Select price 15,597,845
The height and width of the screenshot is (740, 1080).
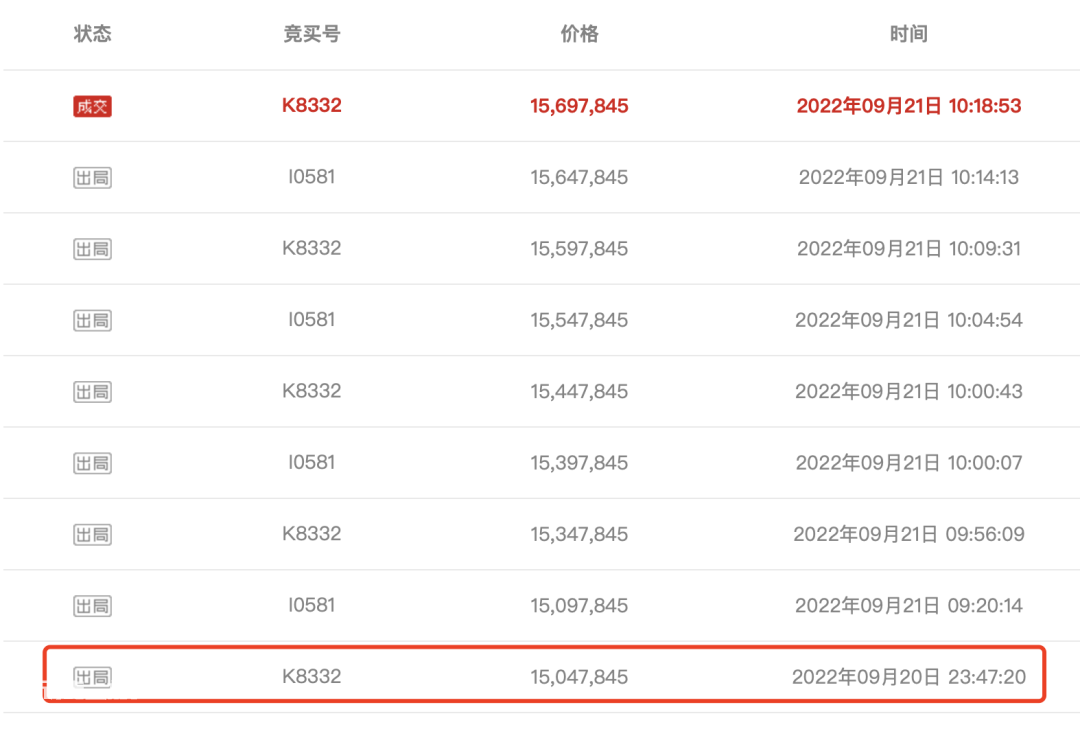(579, 249)
